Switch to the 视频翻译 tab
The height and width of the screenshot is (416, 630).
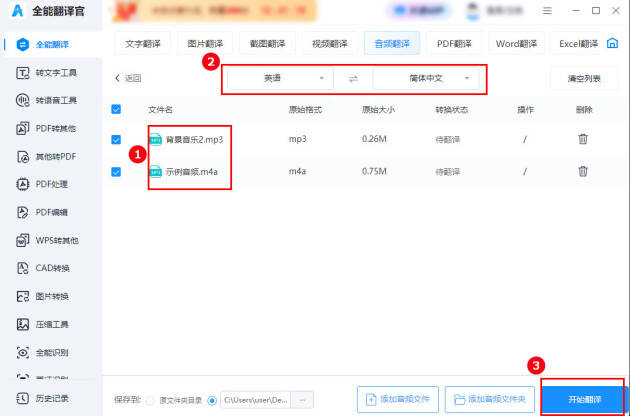pos(329,43)
